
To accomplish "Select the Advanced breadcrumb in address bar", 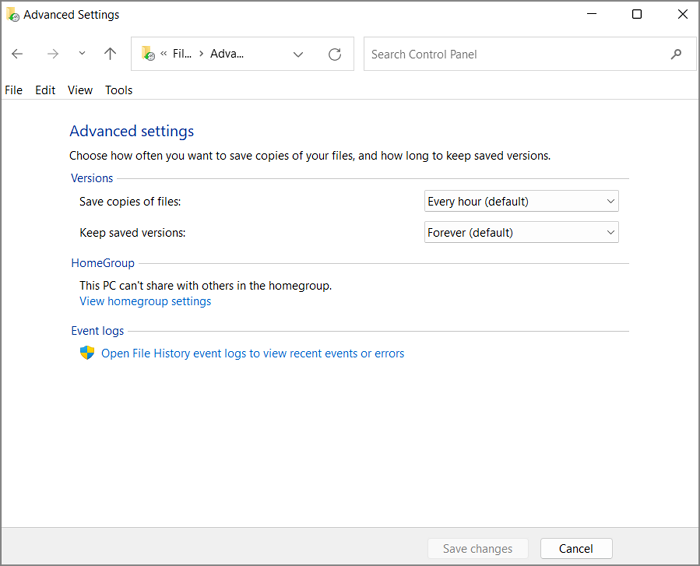I will coord(227,54).
